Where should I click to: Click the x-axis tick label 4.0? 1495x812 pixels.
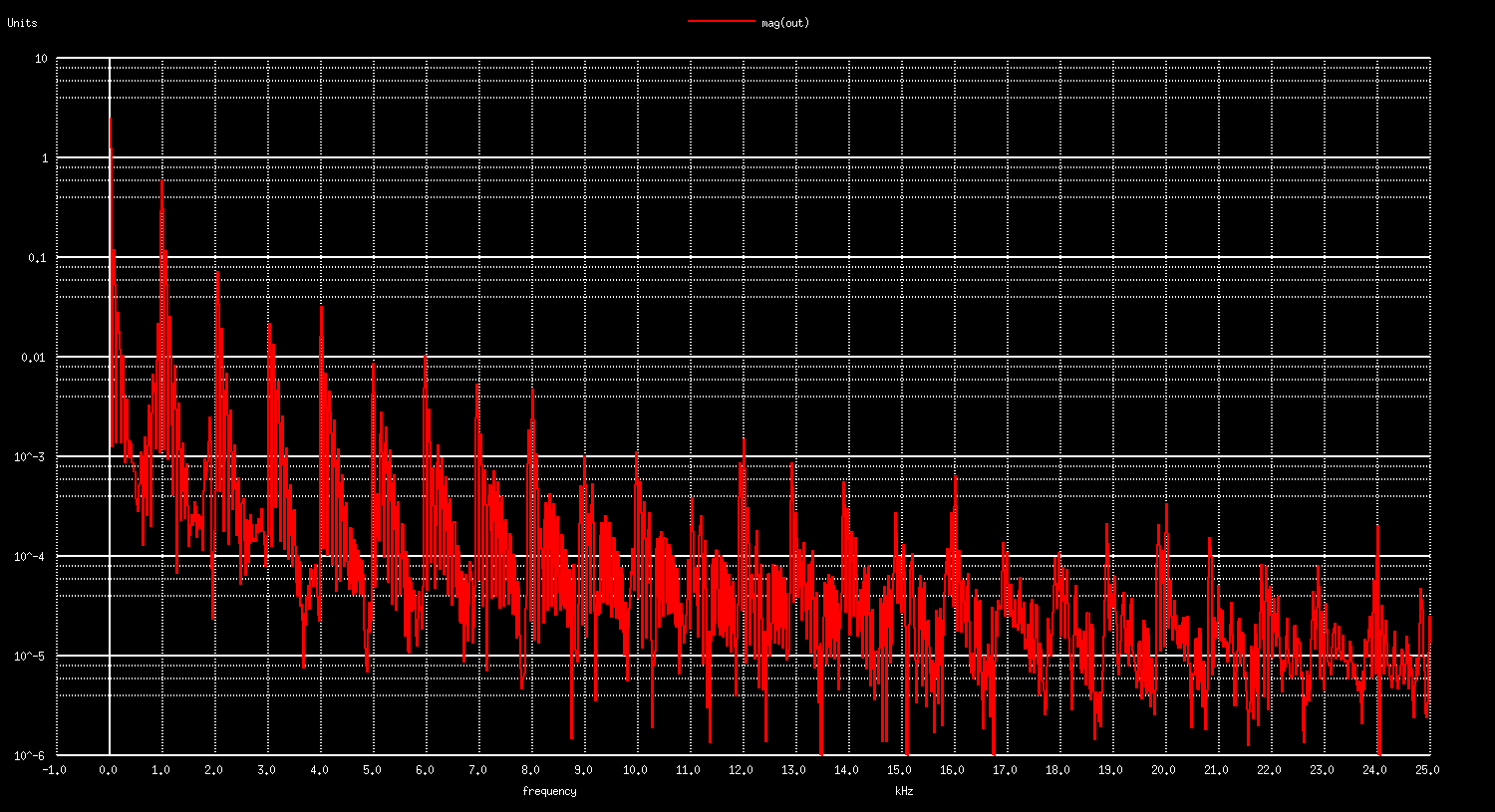click(320, 770)
